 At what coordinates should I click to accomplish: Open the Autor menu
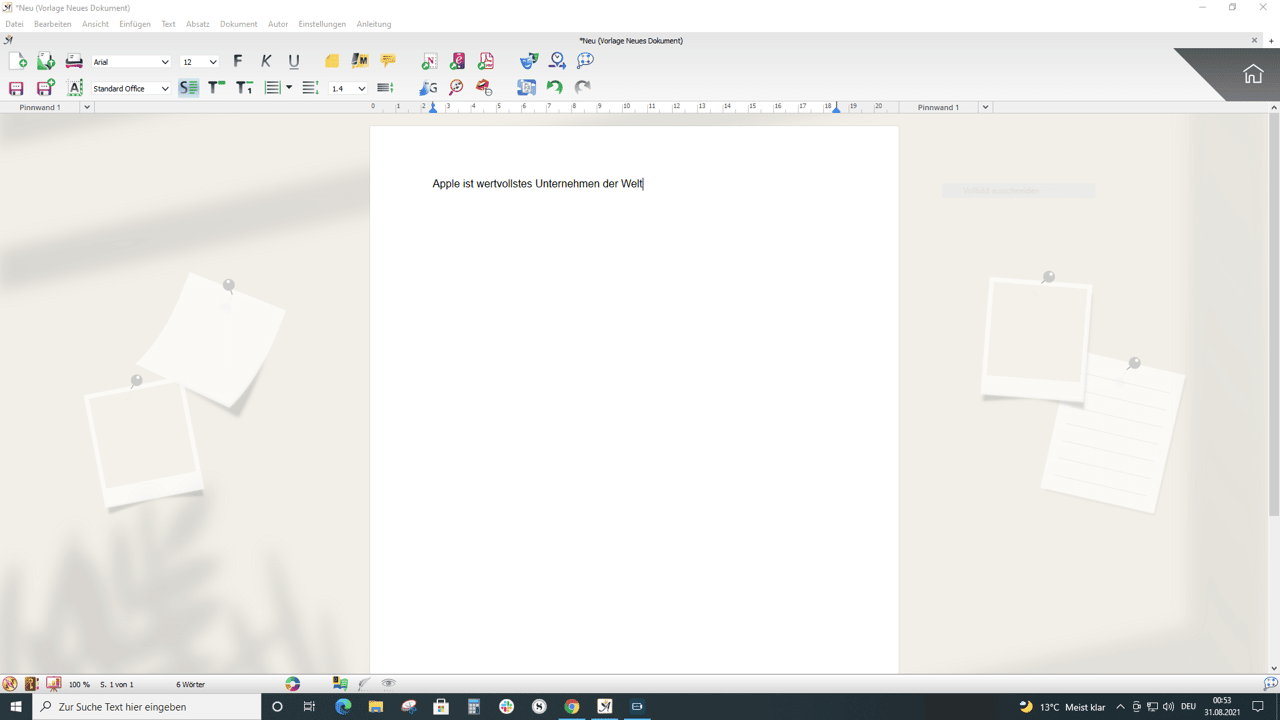click(x=278, y=24)
